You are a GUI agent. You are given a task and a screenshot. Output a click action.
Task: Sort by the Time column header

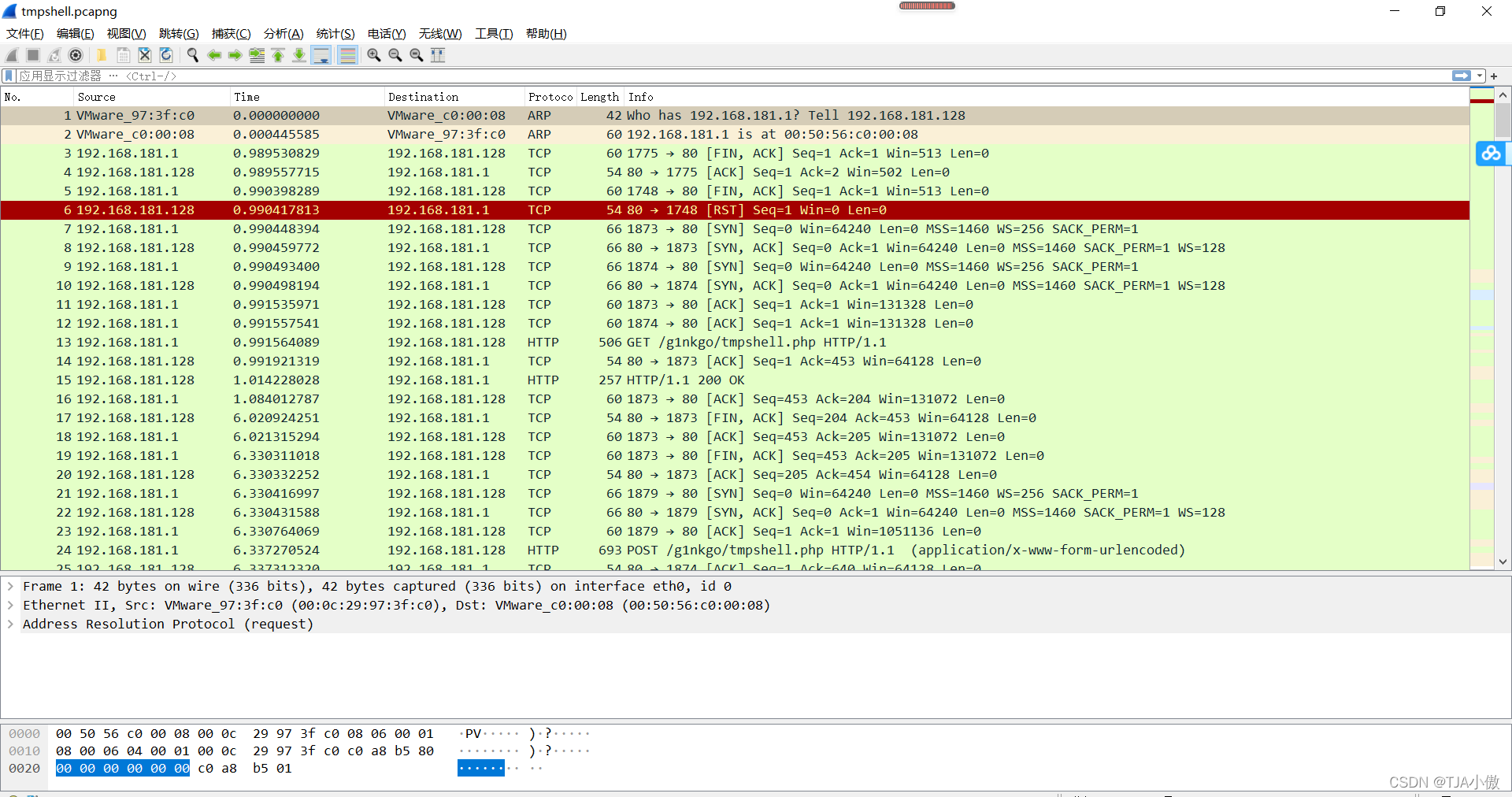coord(307,97)
